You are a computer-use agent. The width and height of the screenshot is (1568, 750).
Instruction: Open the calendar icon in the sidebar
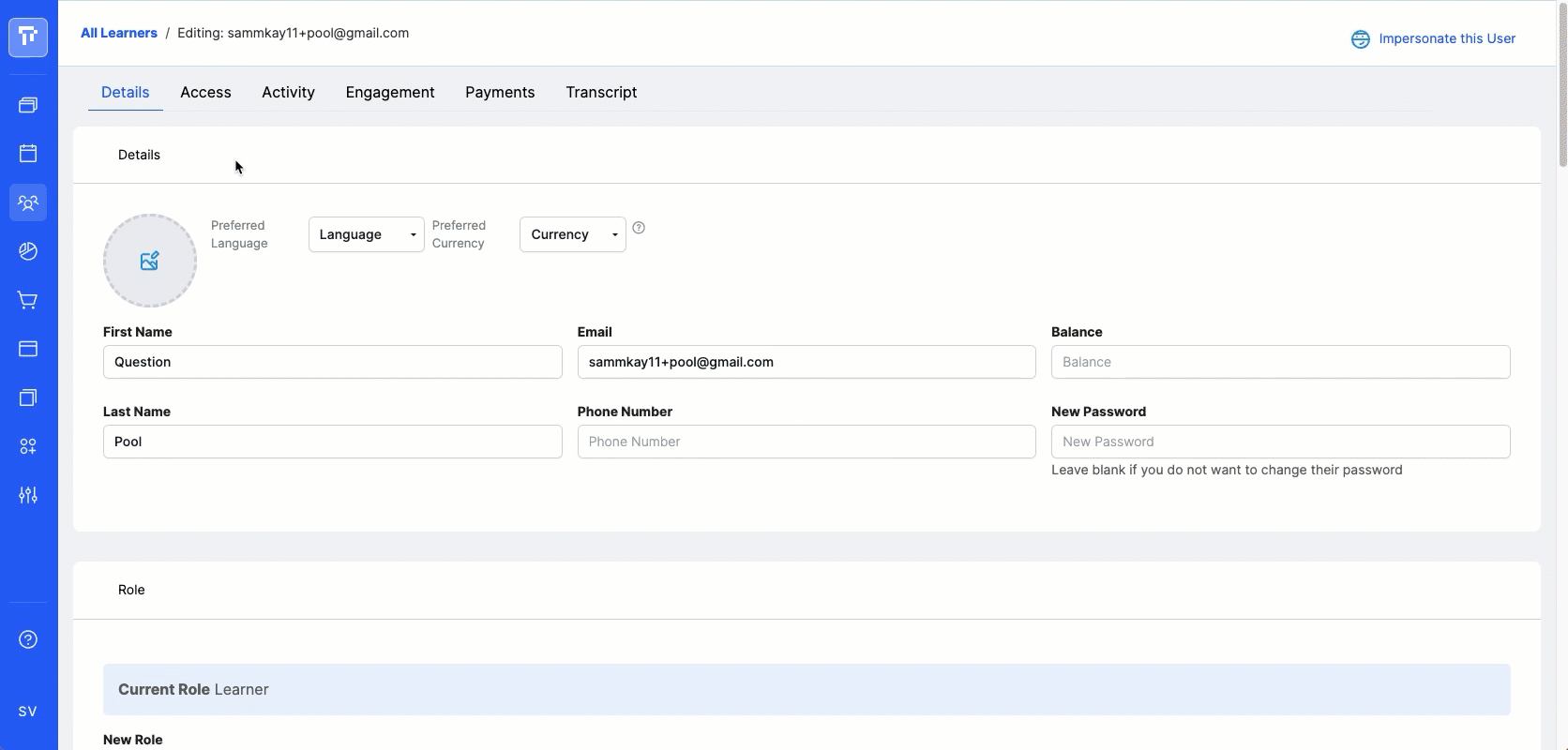28,154
